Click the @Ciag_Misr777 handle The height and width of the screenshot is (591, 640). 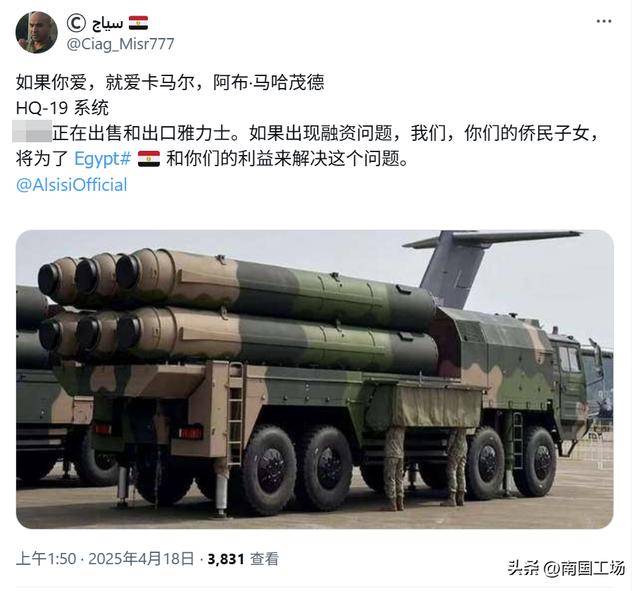point(120,44)
